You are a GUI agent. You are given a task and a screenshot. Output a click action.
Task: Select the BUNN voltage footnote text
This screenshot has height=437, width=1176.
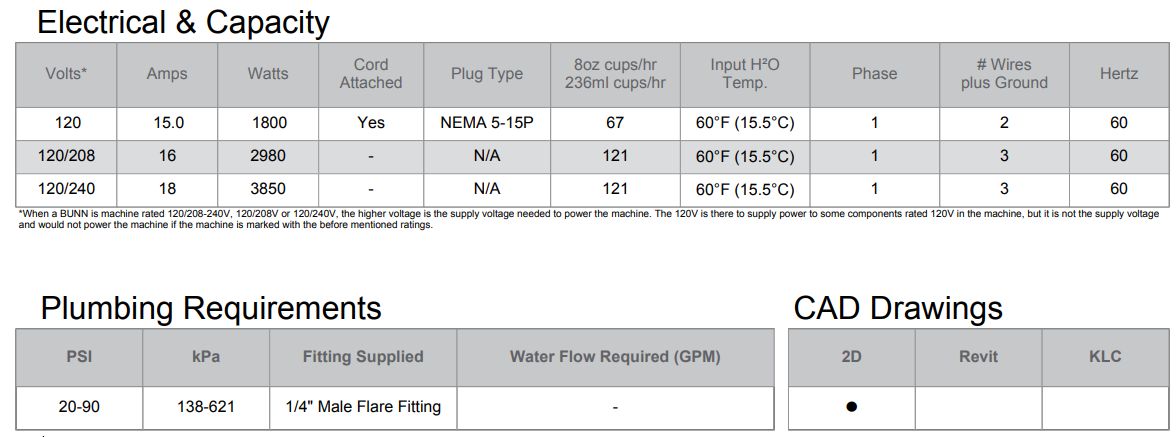[588, 220]
